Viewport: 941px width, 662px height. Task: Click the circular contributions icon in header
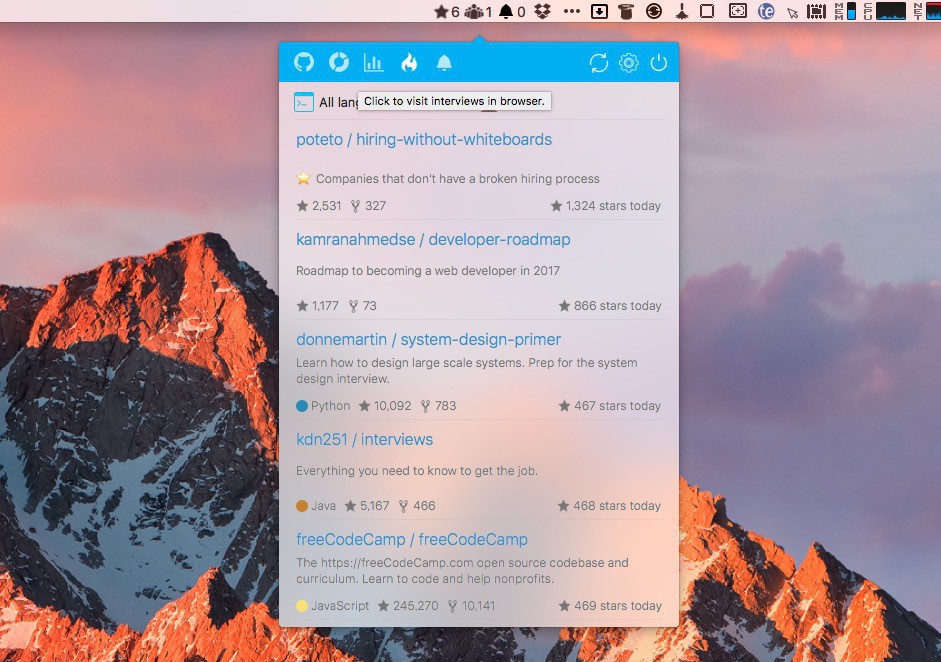339,62
